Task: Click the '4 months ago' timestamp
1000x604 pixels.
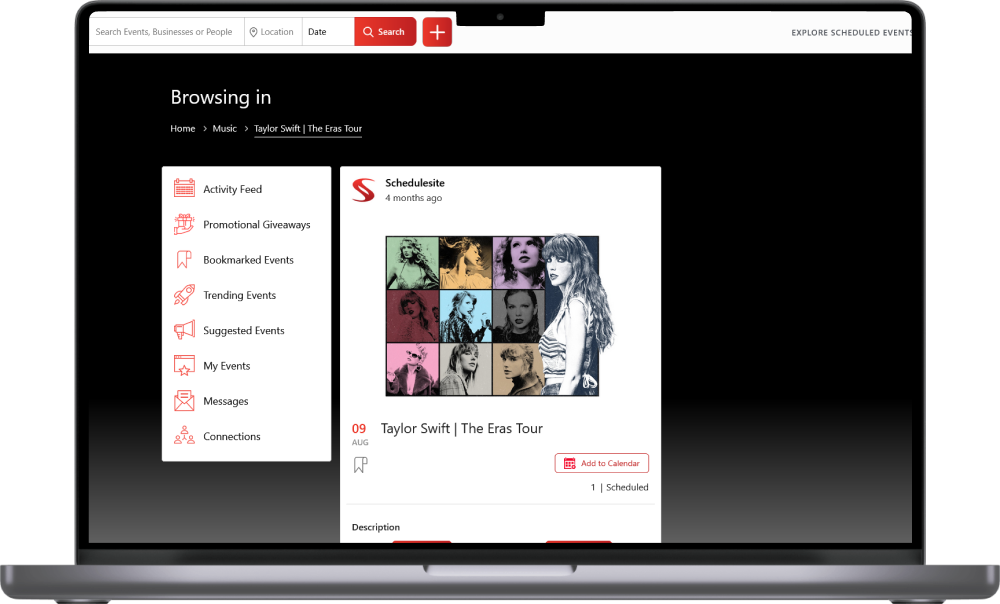Action: pyautogui.click(x=413, y=198)
